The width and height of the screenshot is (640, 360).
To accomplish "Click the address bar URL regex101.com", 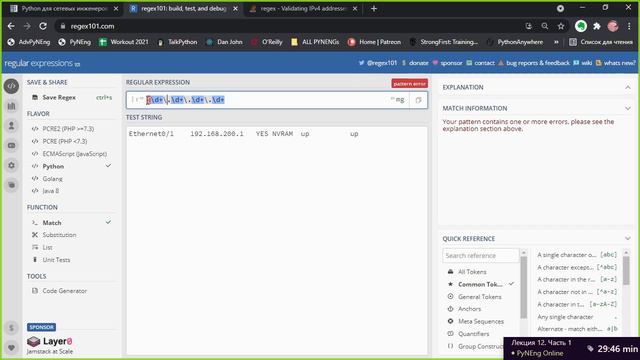I will click(x=92, y=26).
